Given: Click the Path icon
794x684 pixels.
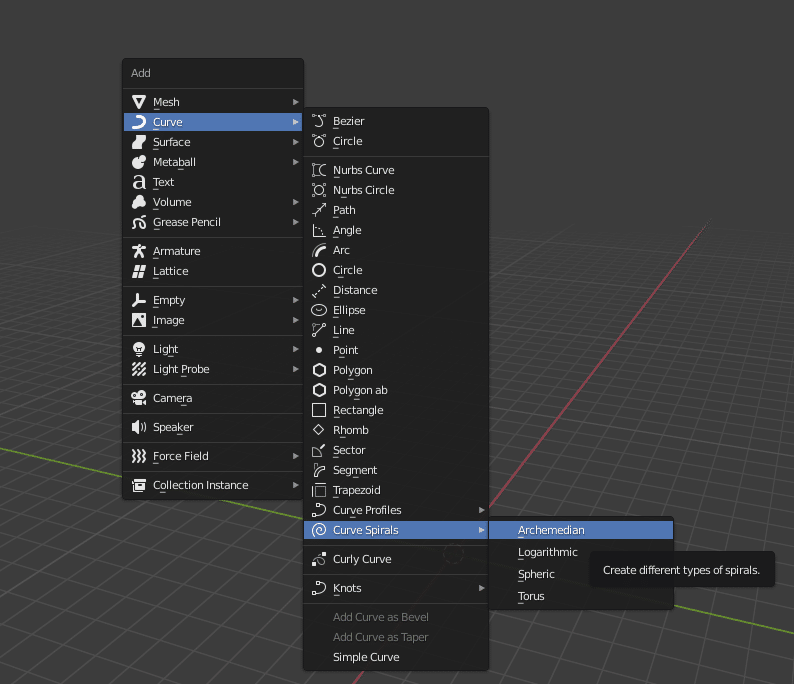Looking at the screenshot, I should coord(319,210).
